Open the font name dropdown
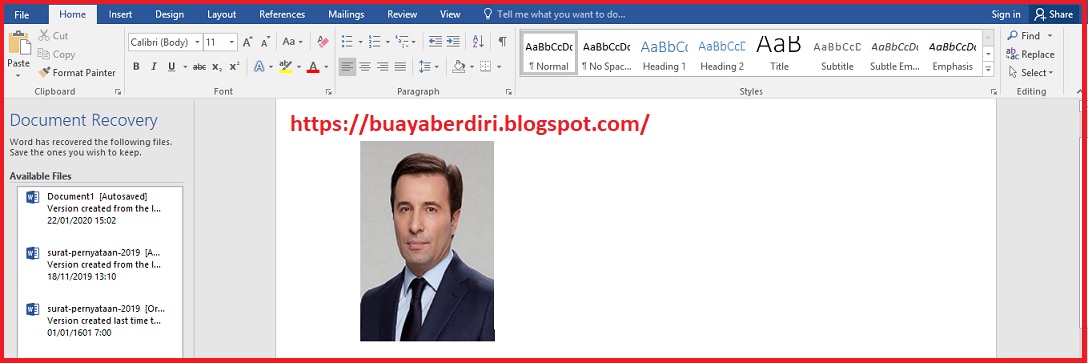 point(197,42)
